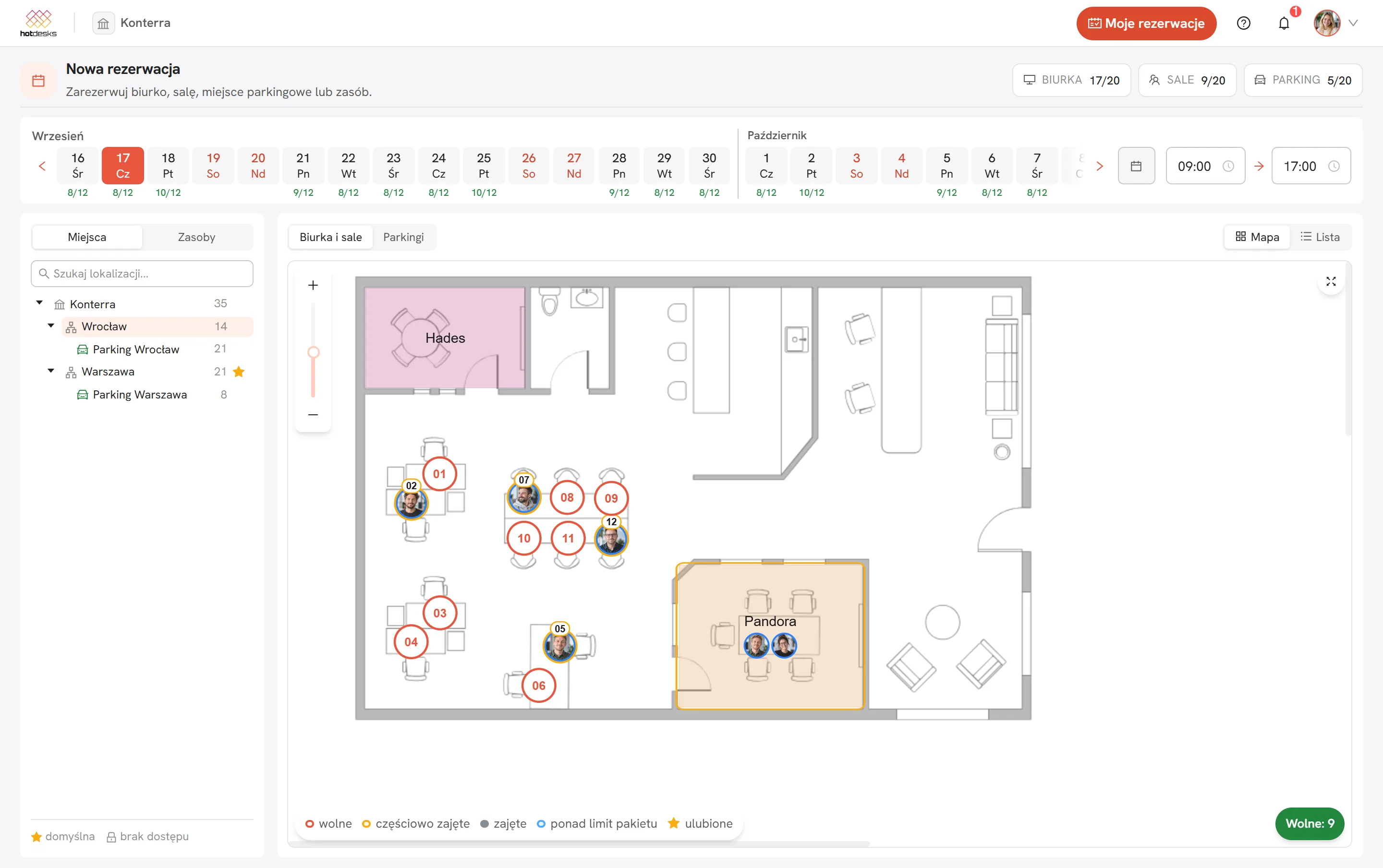Zoom out on the map with minus
Screen dimensions: 1383x868
pyautogui.click(x=313, y=414)
